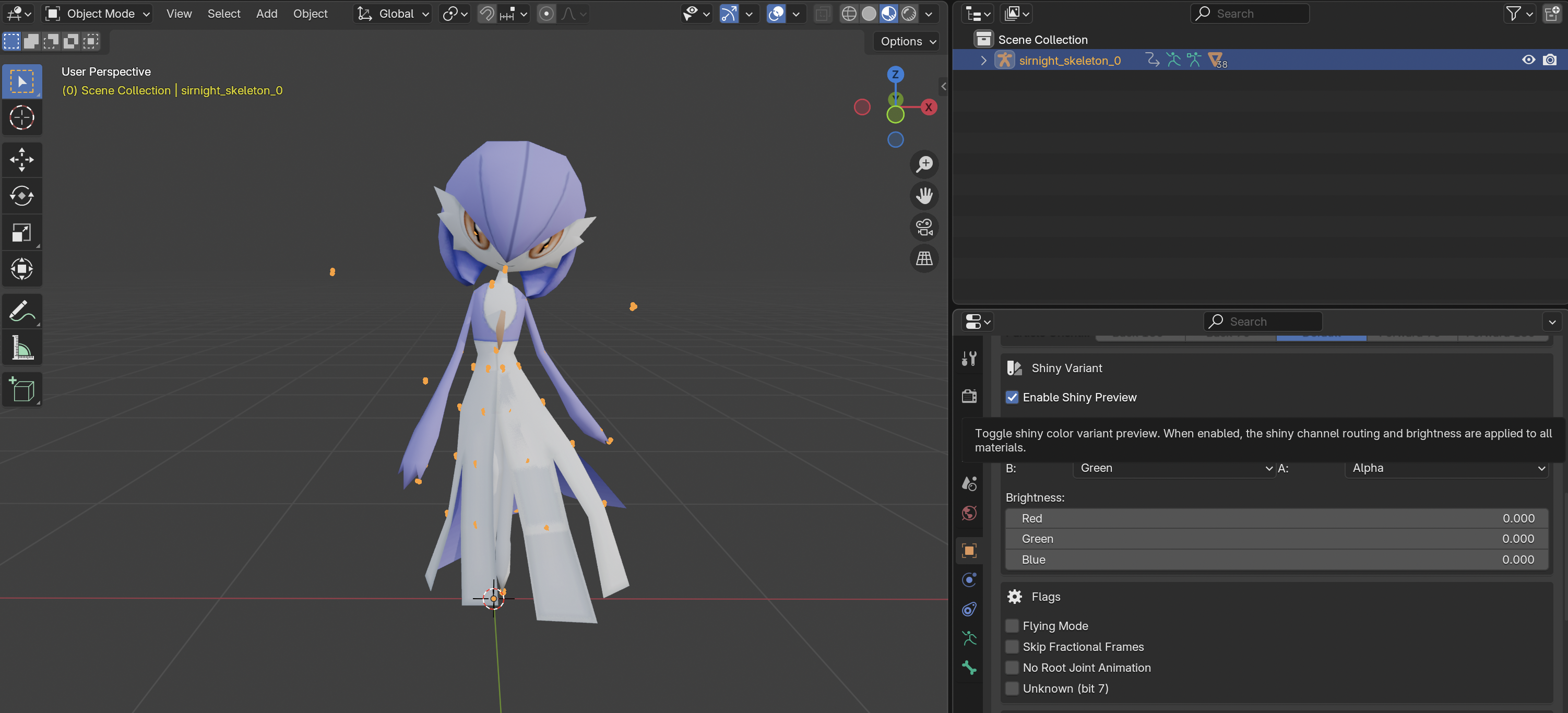Open the Physics properties tab

point(969,580)
